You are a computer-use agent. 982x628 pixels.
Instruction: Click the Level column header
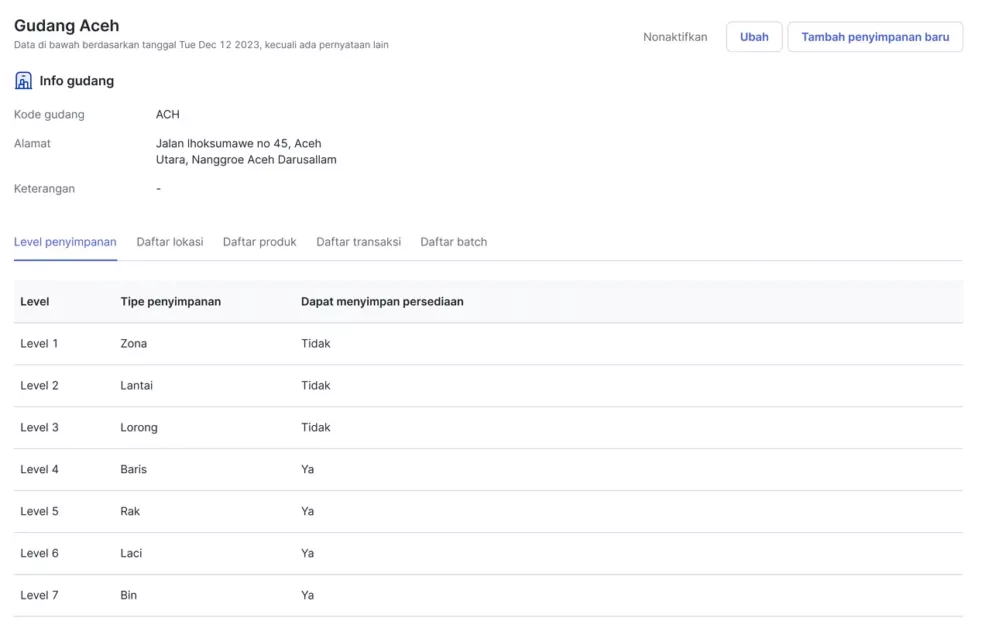(x=34, y=302)
